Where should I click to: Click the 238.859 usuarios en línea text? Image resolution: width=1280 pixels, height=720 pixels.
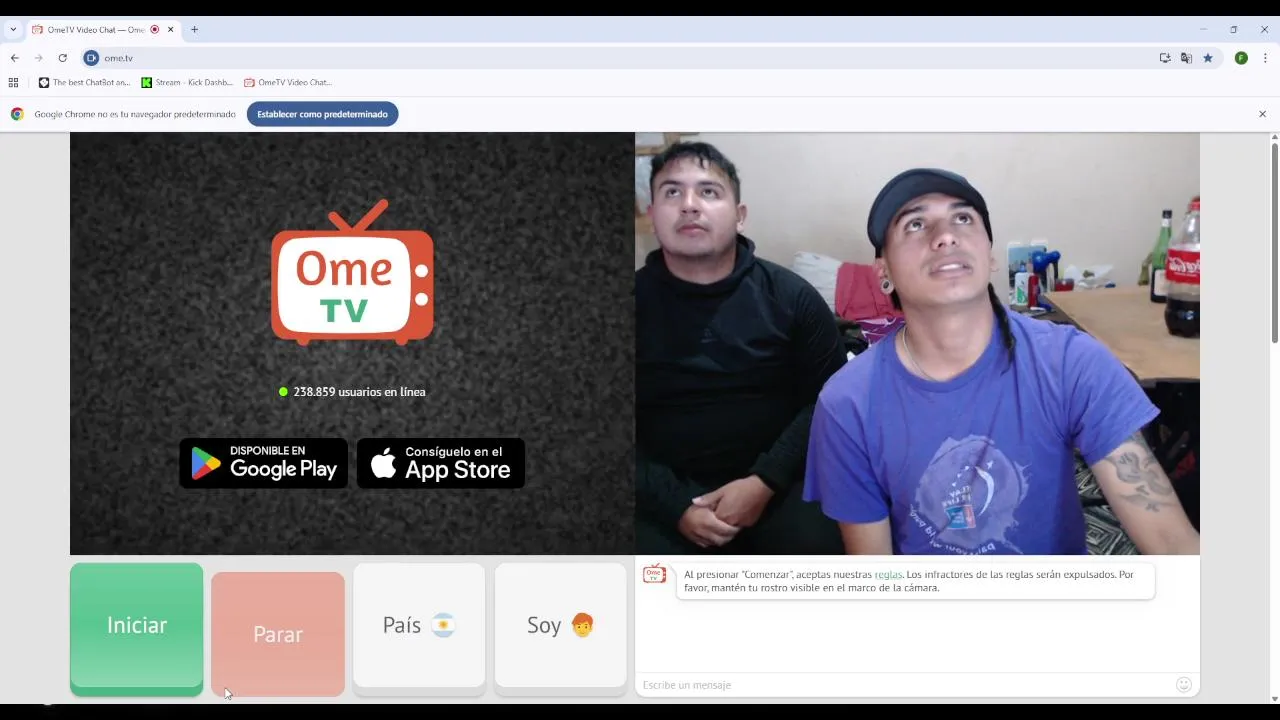point(359,392)
